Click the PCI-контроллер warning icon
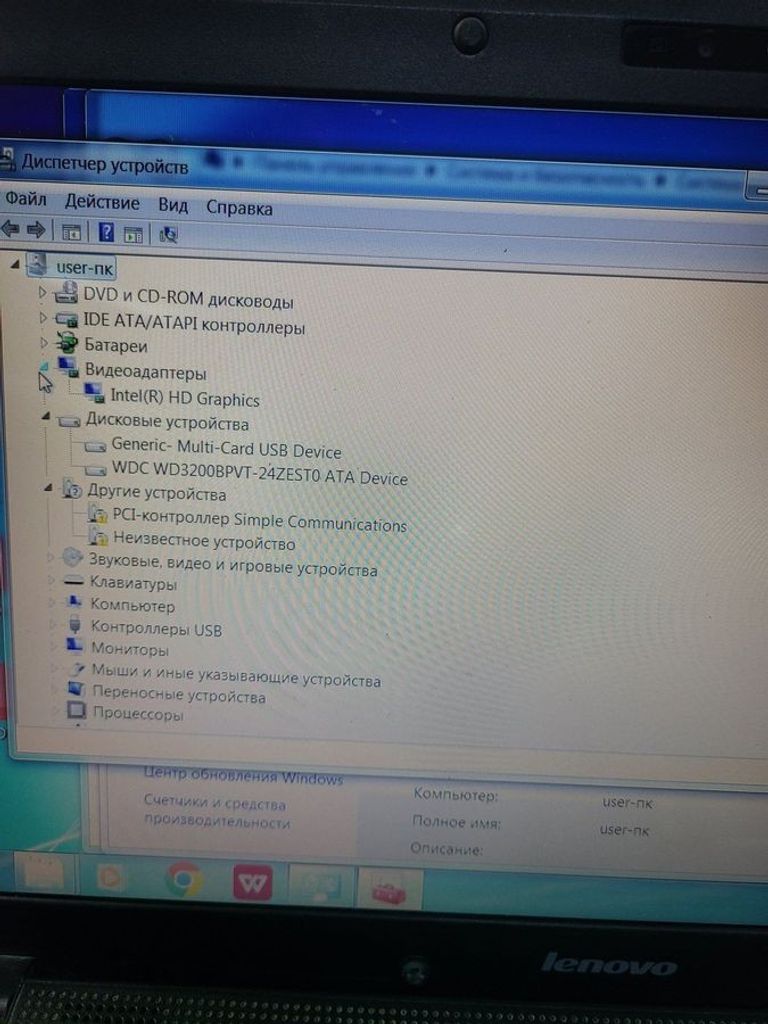The height and width of the screenshot is (1024, 768). (x=98, y=515)
